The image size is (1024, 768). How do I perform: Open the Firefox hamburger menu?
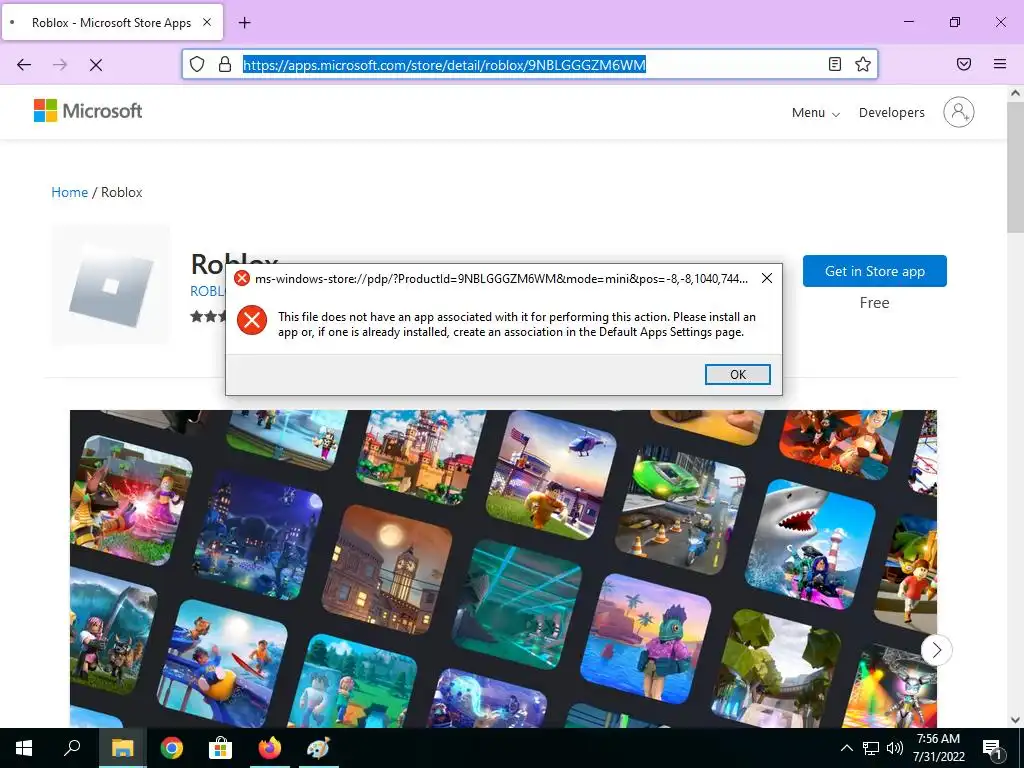pyautogui.click(x=1000, y=64)
